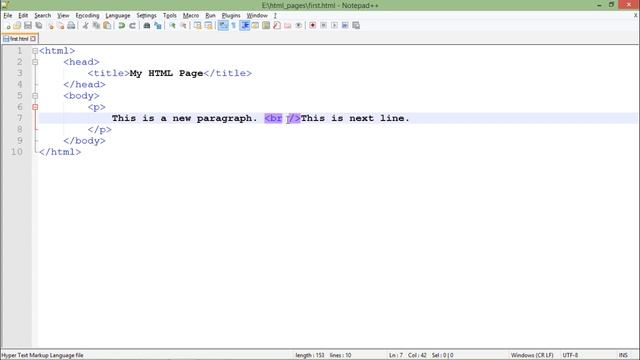Toggle the Document map panel

pyautogui.click(x=266, y=26)
